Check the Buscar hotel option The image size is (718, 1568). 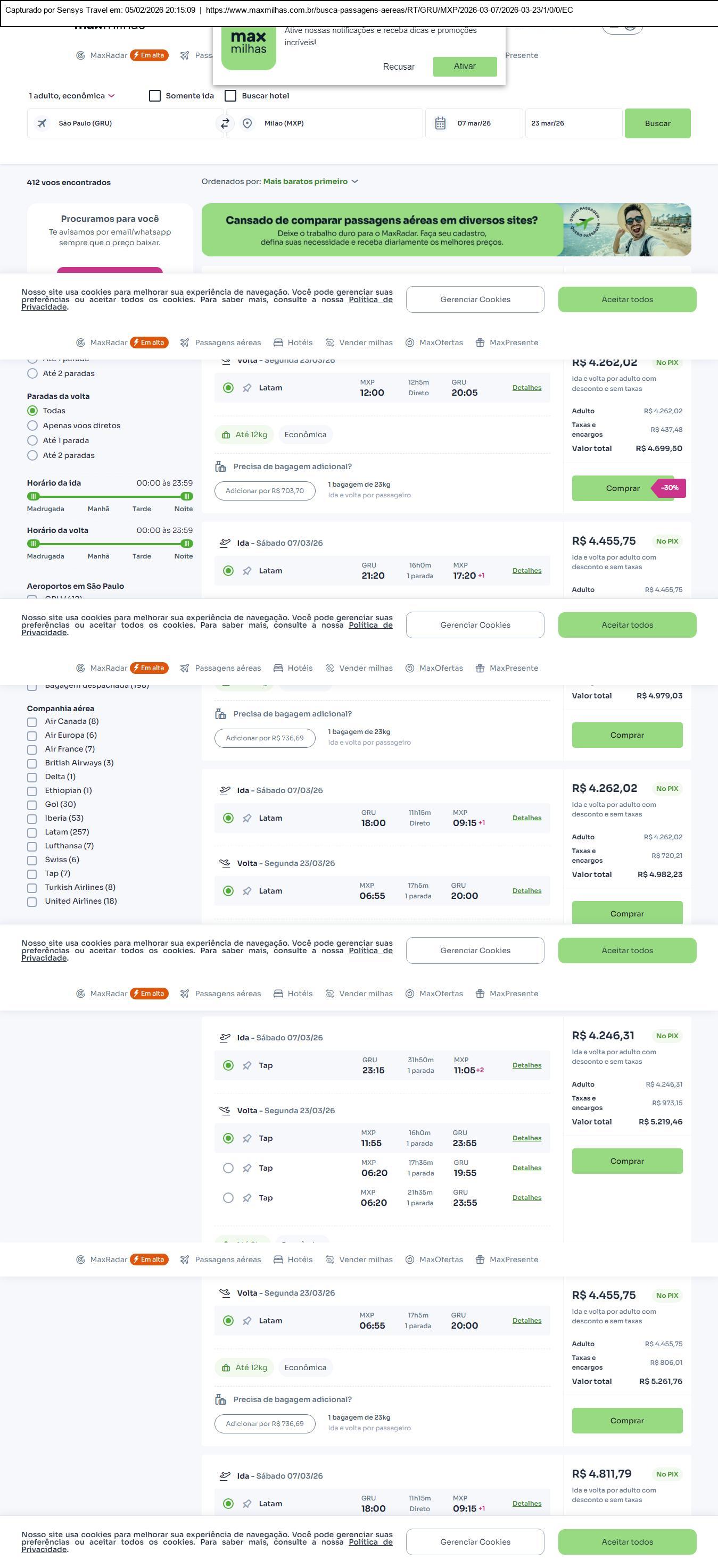pos(231,96)
